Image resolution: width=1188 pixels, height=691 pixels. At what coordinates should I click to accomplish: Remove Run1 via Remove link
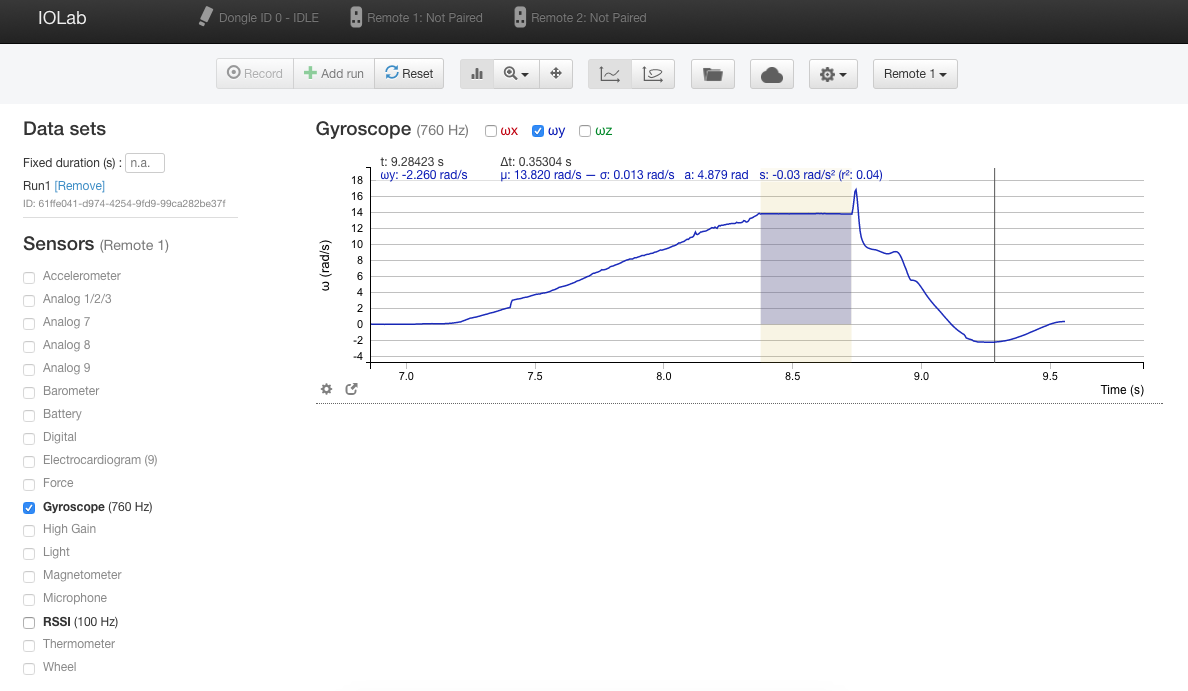(x=80, y=186)
